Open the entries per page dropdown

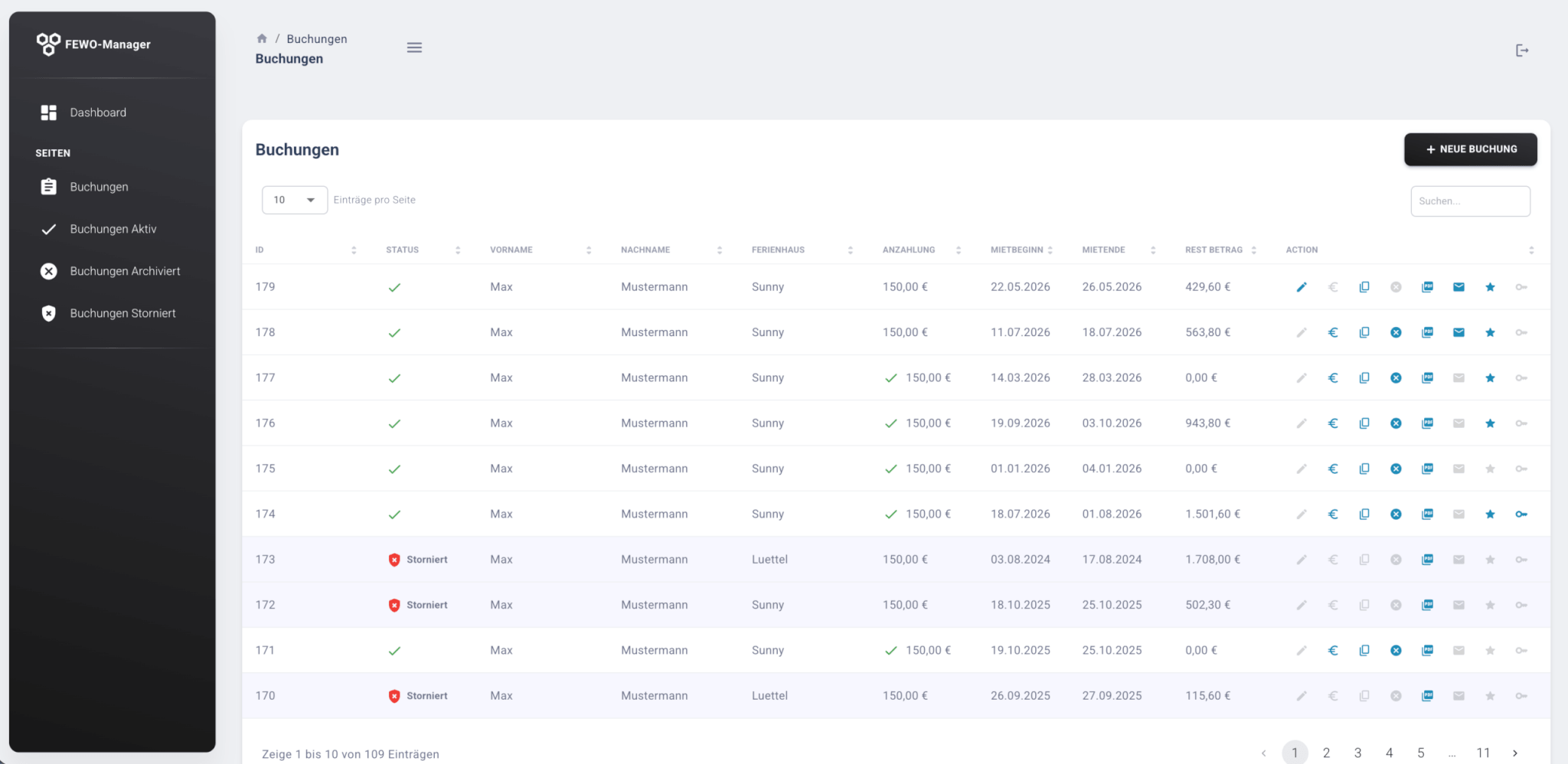295,200
